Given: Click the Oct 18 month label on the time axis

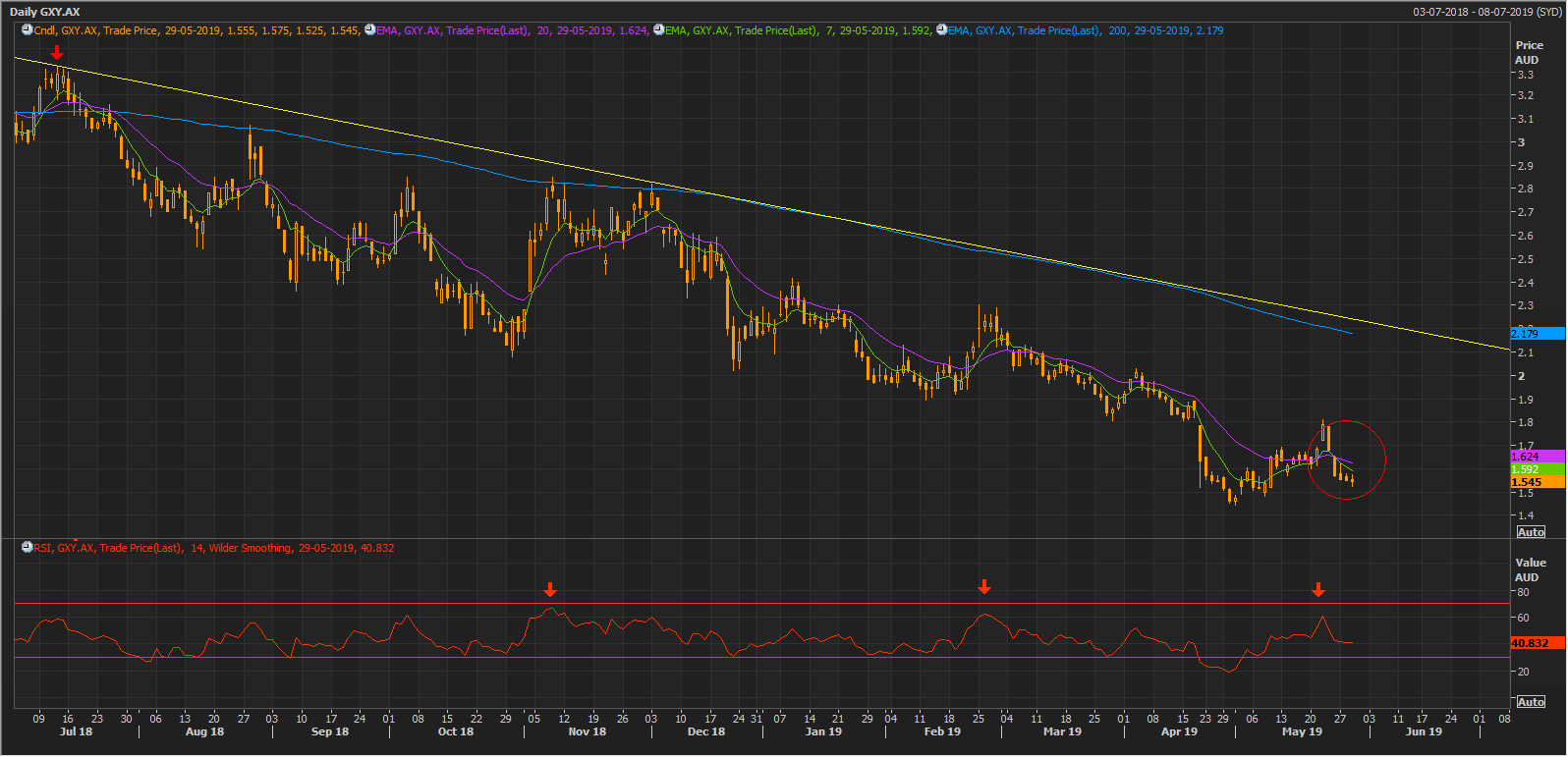Looking at the screenshot, I should click(456, 731).
